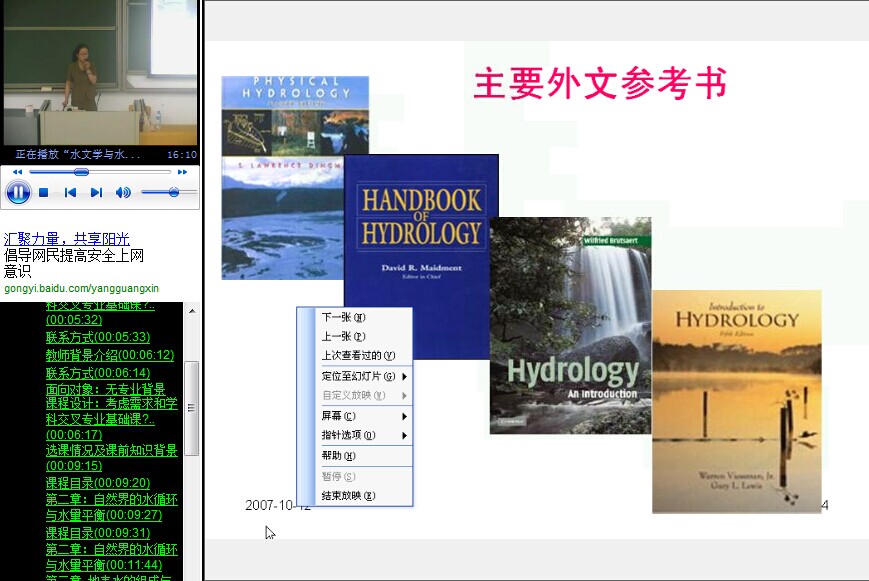Stop the media player
869x581 pixels.
click(x=44, y=192)
